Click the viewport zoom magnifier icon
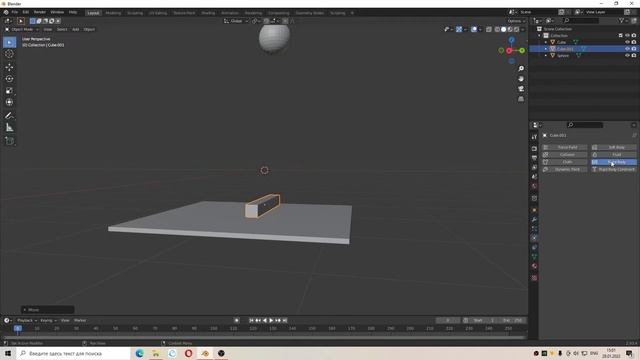The height and width of the screenshot is (360, 640). (521, 69)
